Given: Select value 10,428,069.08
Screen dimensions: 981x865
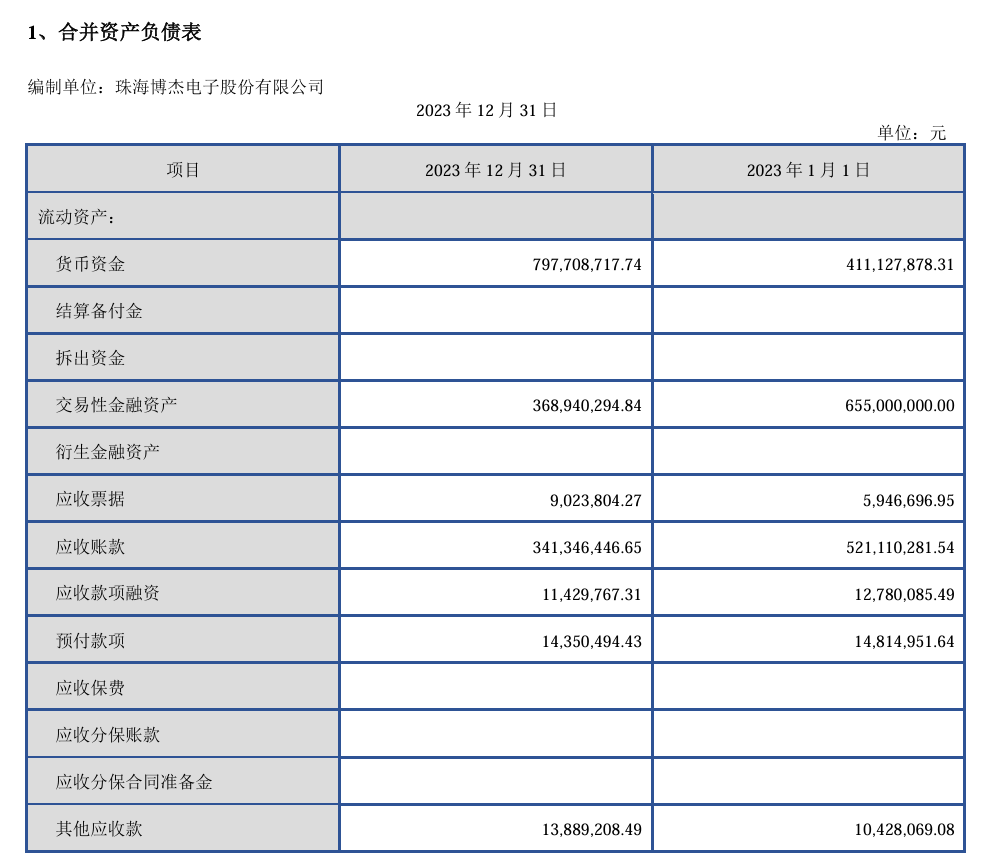Looking at the screenshot, I should [905, 829].
